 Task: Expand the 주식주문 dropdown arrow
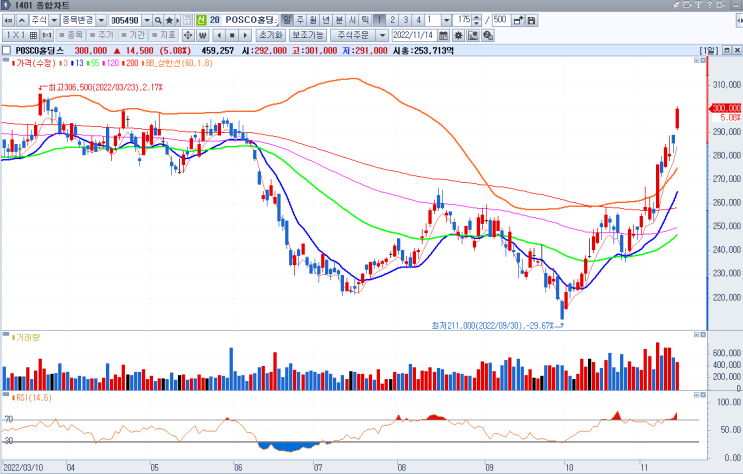[x=382, y=36]
